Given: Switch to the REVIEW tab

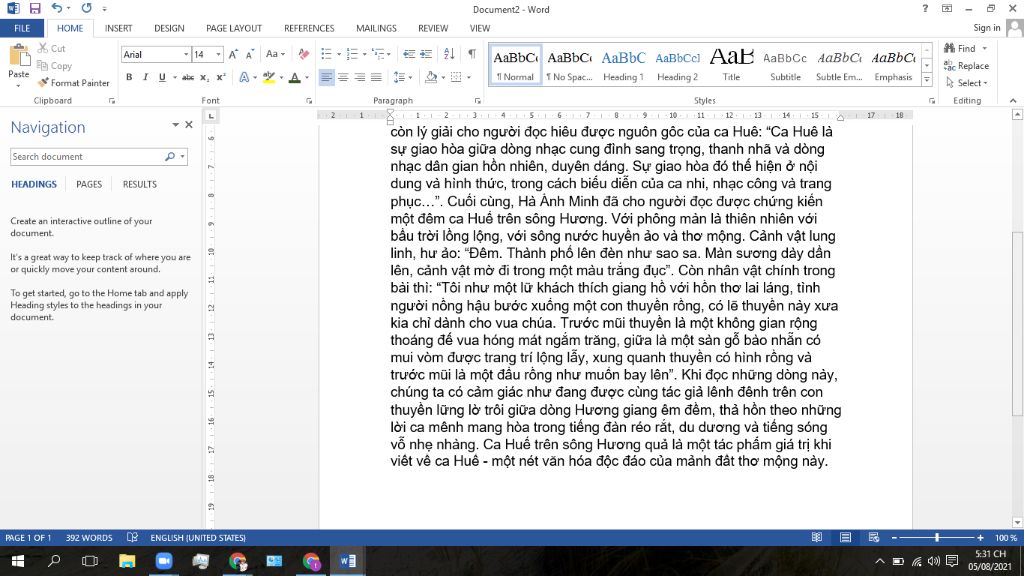Looking at the screenshot, I should pos(433,28).
